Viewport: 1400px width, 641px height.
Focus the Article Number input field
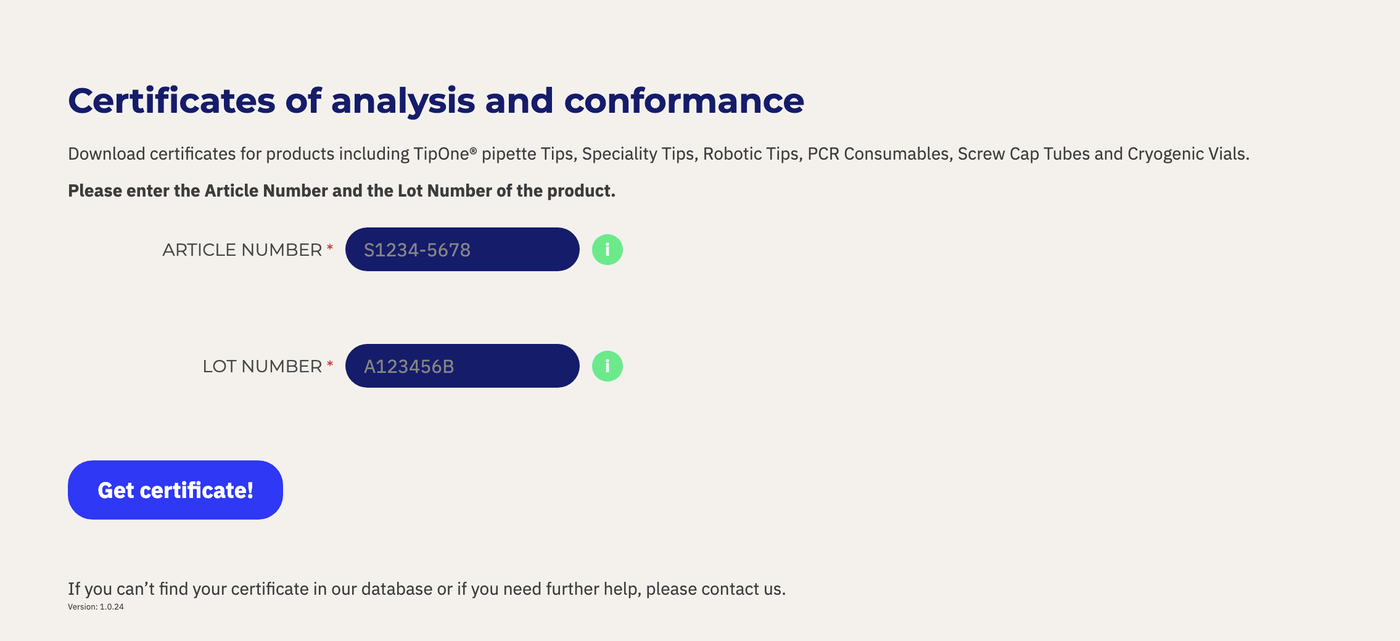point(462,249)
